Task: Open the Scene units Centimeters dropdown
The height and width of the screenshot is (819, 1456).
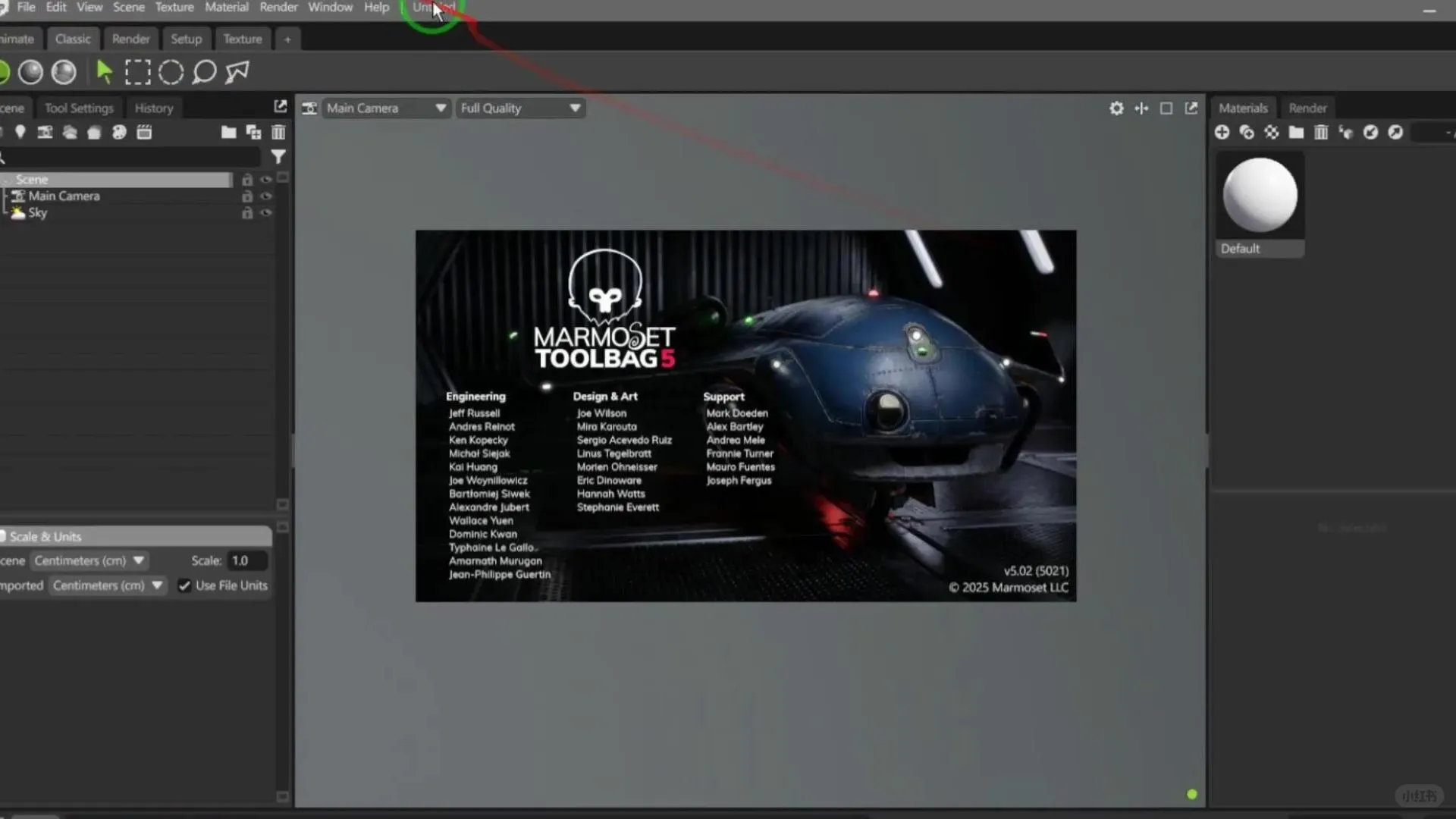Action: [89, 560]
